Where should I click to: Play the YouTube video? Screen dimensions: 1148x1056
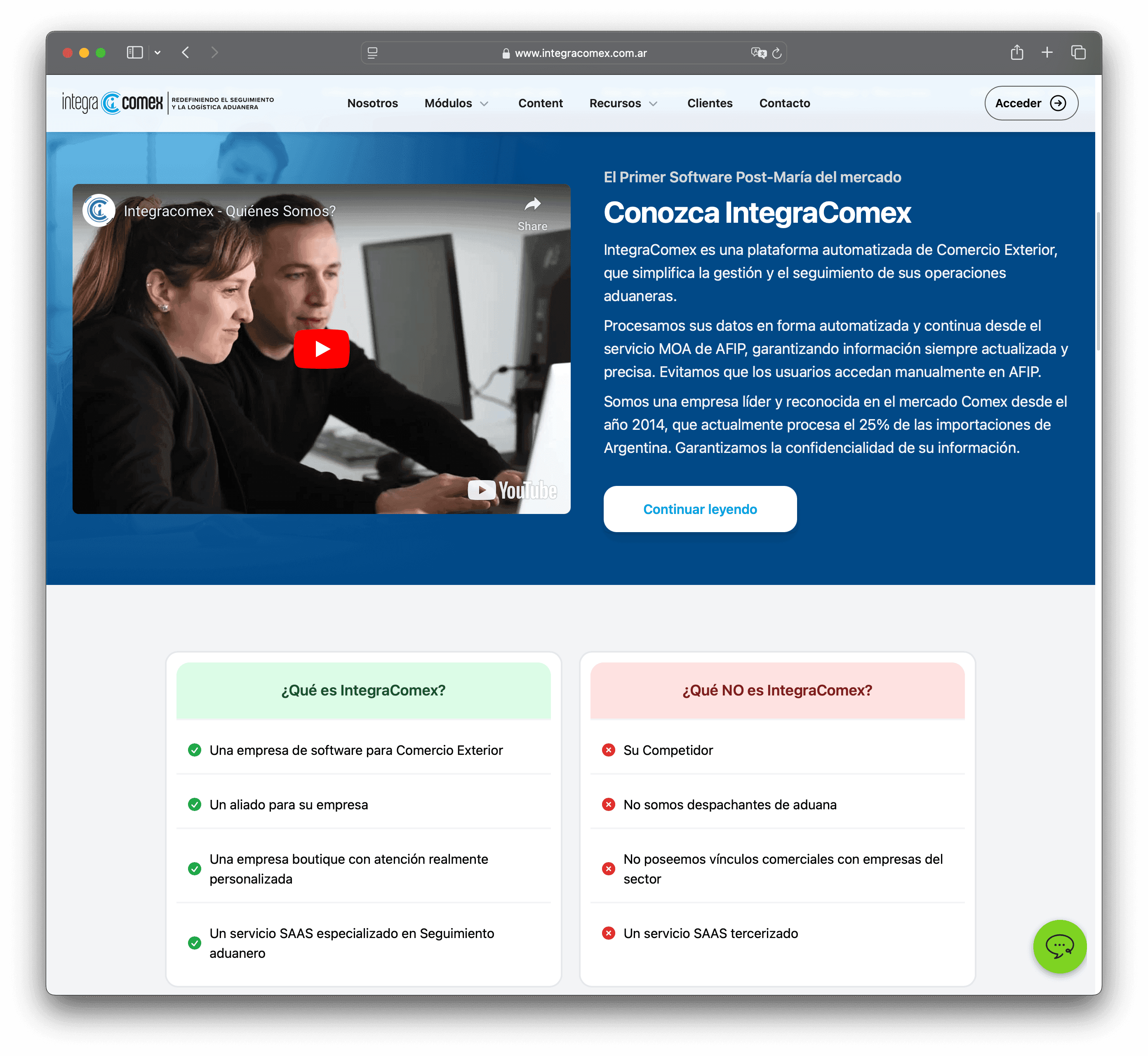tap(322, 349)
